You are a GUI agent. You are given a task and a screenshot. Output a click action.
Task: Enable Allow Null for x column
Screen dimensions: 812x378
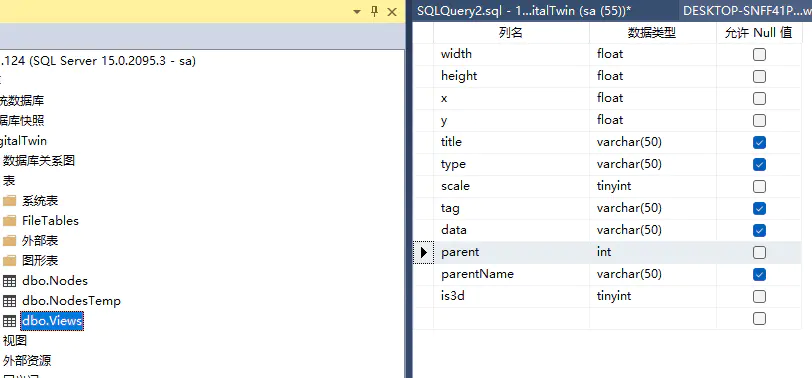759,98
